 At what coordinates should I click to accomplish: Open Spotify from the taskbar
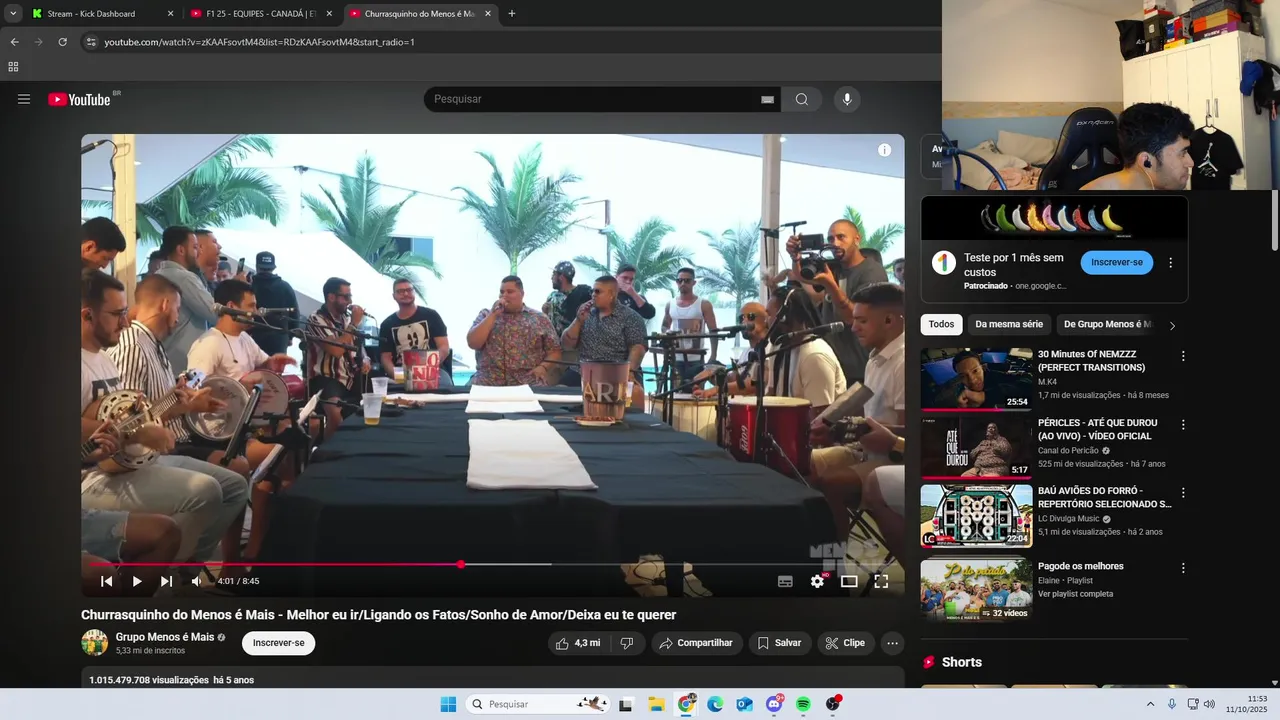[x=803, y=704]
